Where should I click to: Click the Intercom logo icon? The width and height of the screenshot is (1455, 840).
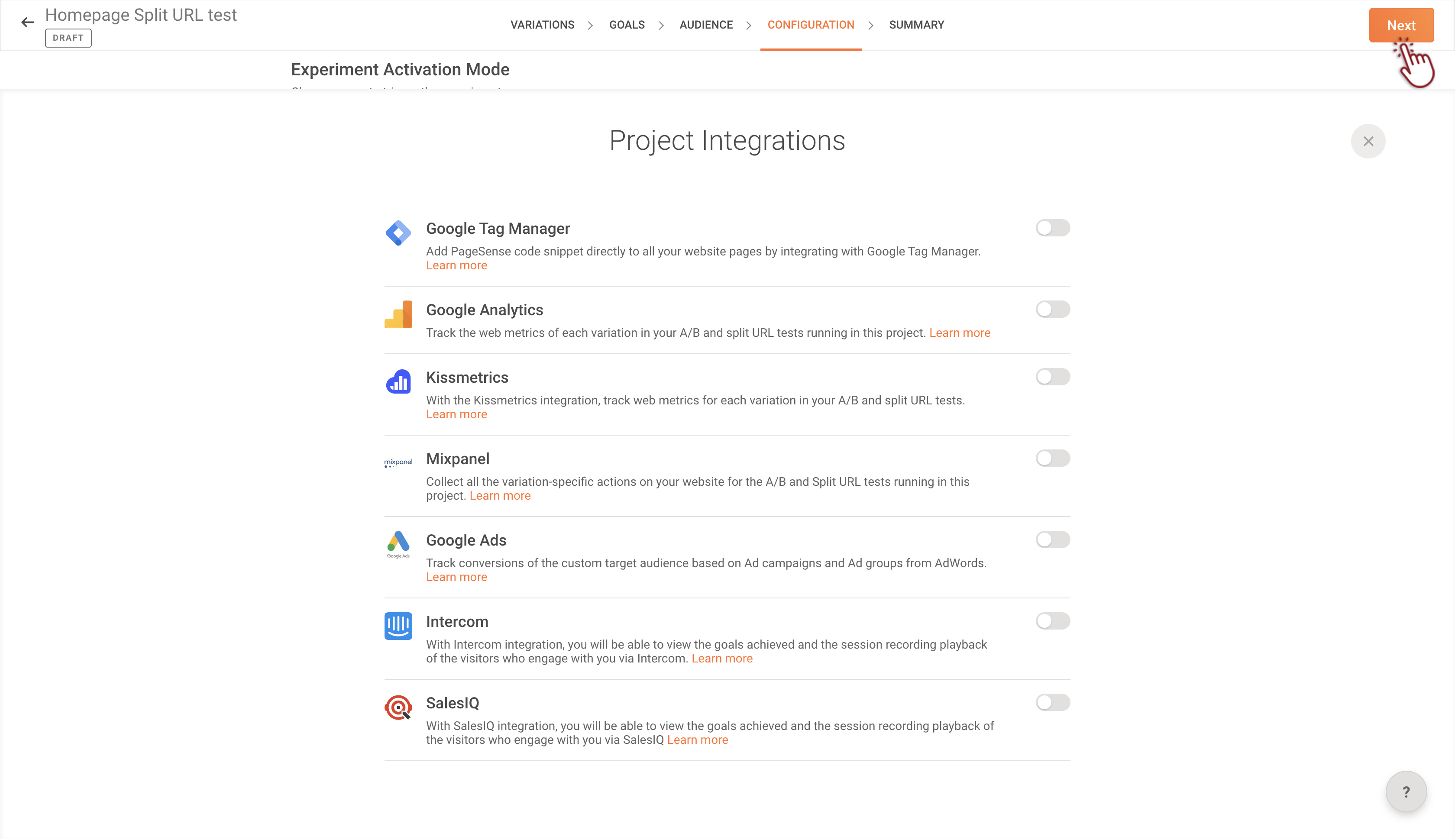point(398,626)
